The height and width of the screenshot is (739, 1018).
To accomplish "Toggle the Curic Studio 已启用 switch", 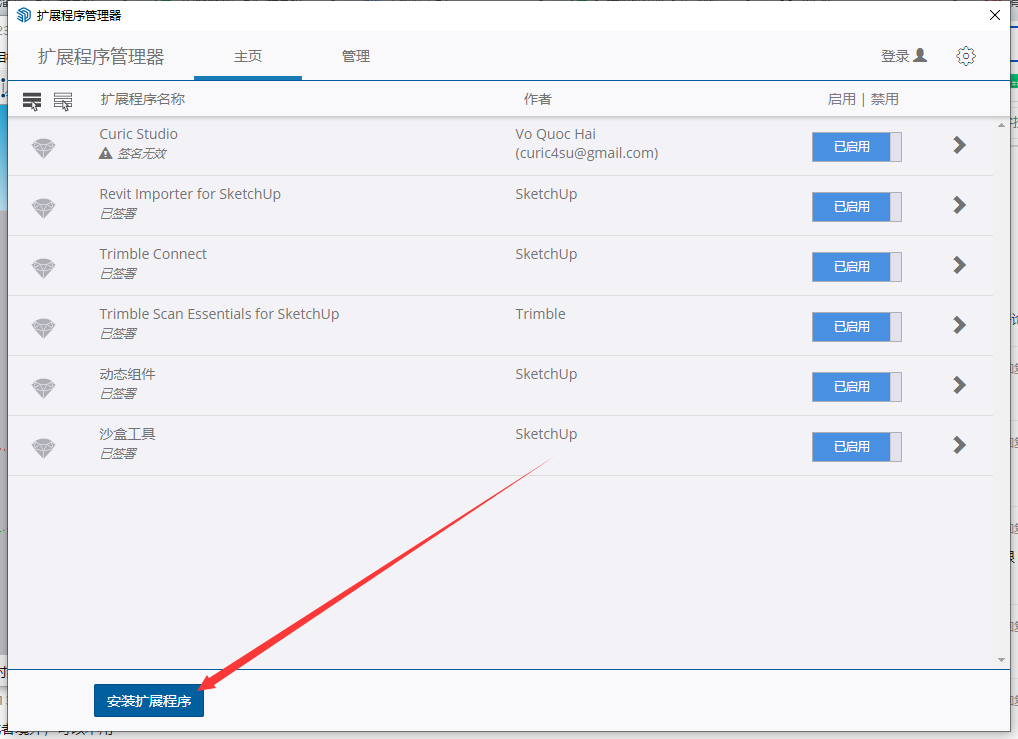I will point(856,147).
